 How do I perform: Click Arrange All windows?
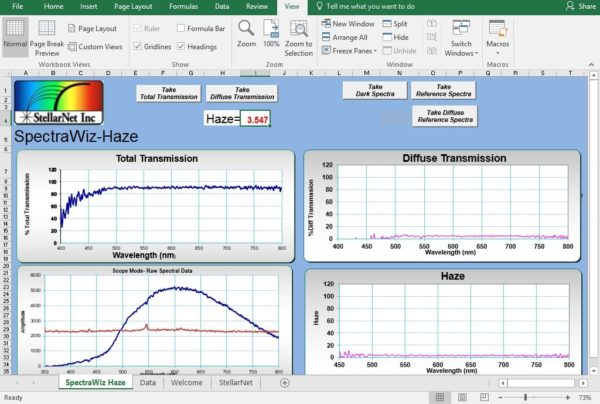pos(344,37)
